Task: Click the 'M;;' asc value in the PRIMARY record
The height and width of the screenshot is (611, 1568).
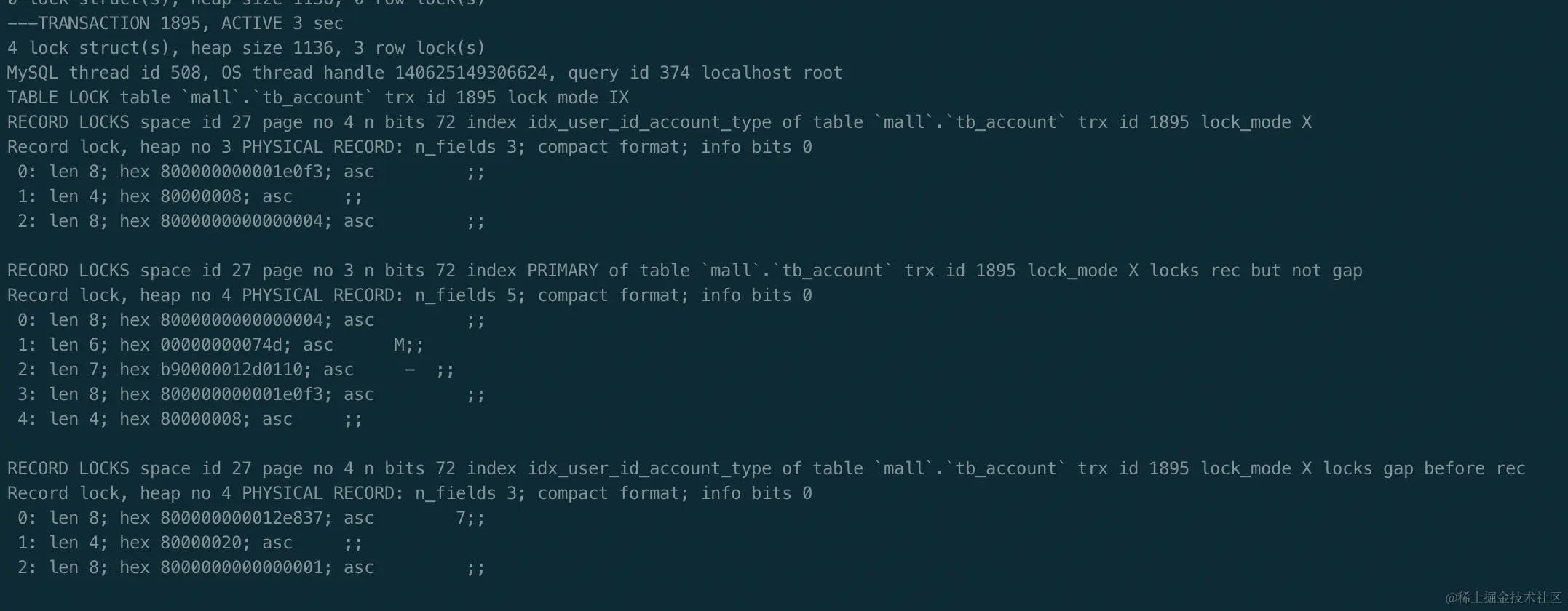Action: 408,345
